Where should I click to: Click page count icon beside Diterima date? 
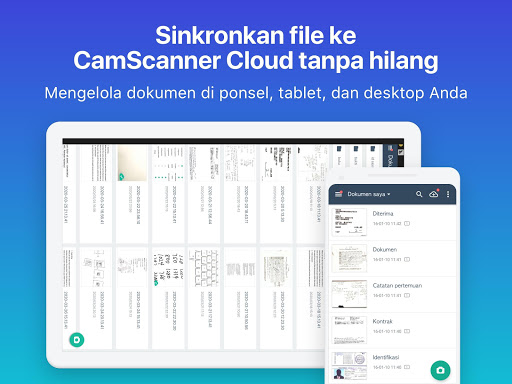point(407,223)
